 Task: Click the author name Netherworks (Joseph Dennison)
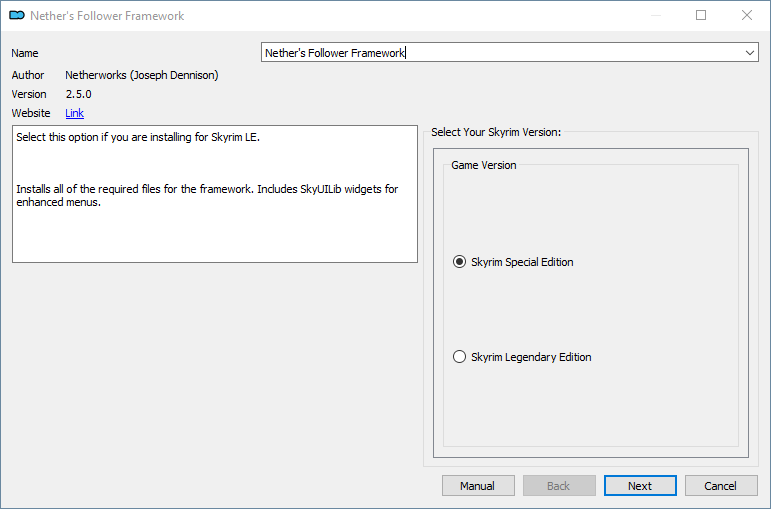(142, 75)
